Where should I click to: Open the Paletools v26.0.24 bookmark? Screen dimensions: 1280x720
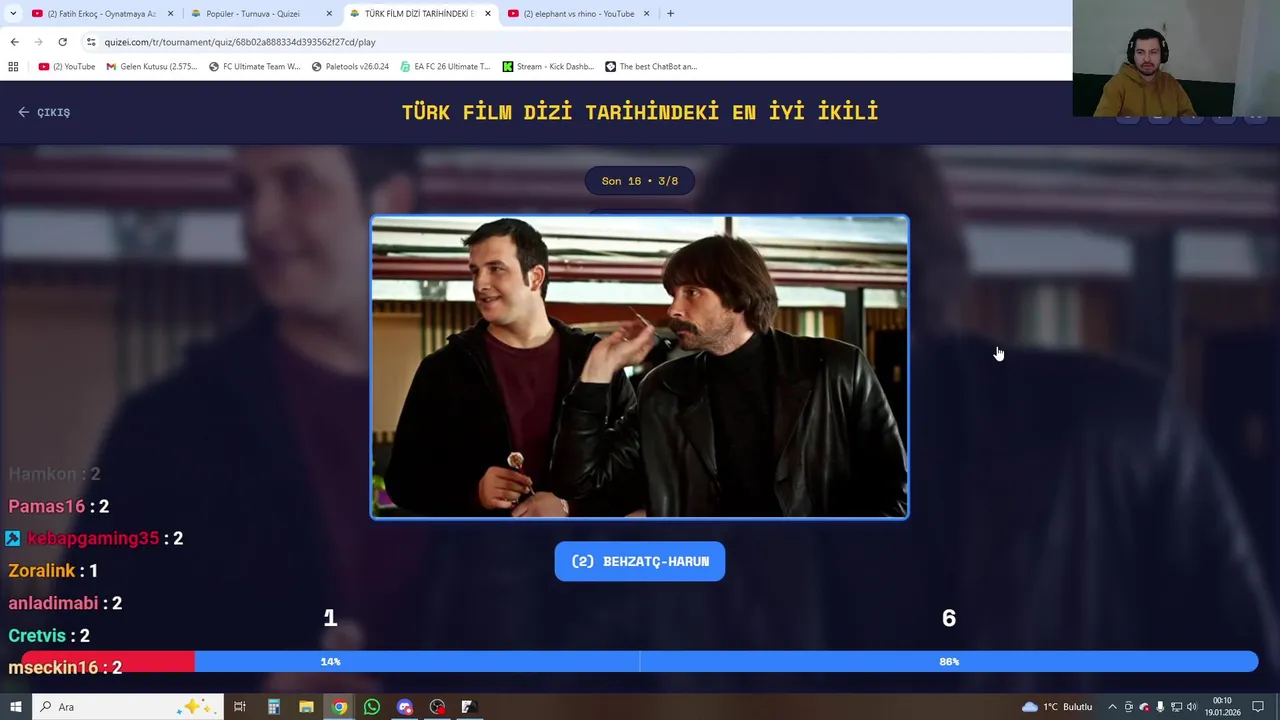(350, 67)
